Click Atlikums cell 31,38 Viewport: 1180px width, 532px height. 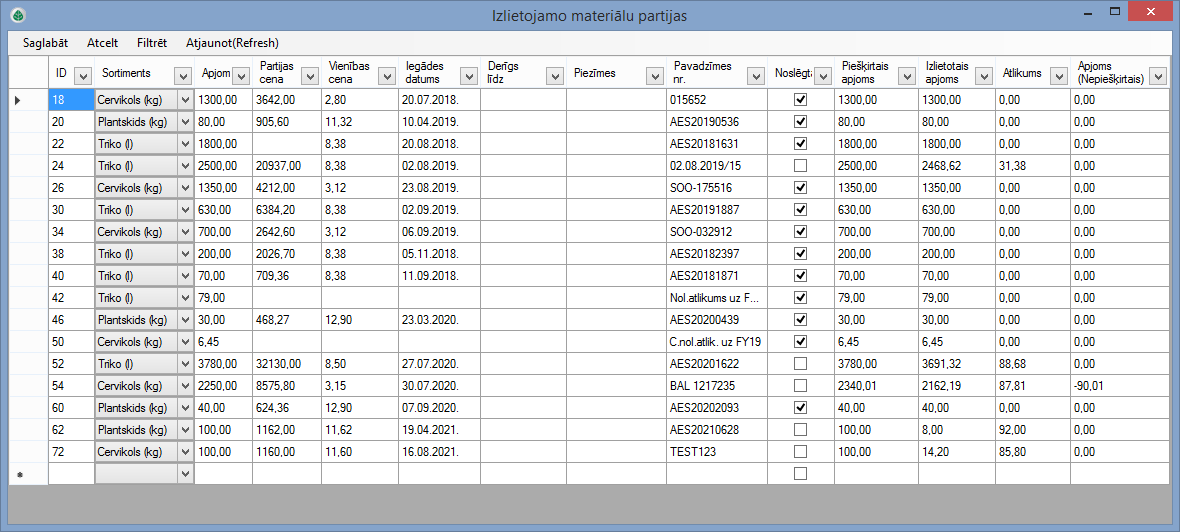click(1032, 166)
